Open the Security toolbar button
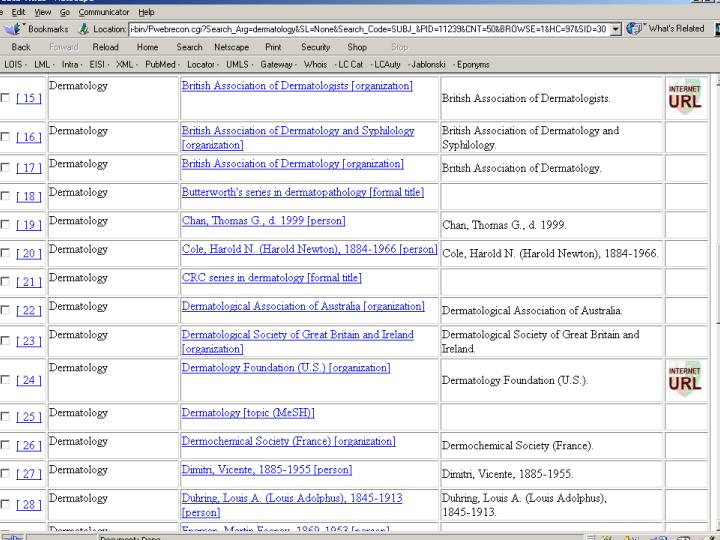 click(315, 47)
